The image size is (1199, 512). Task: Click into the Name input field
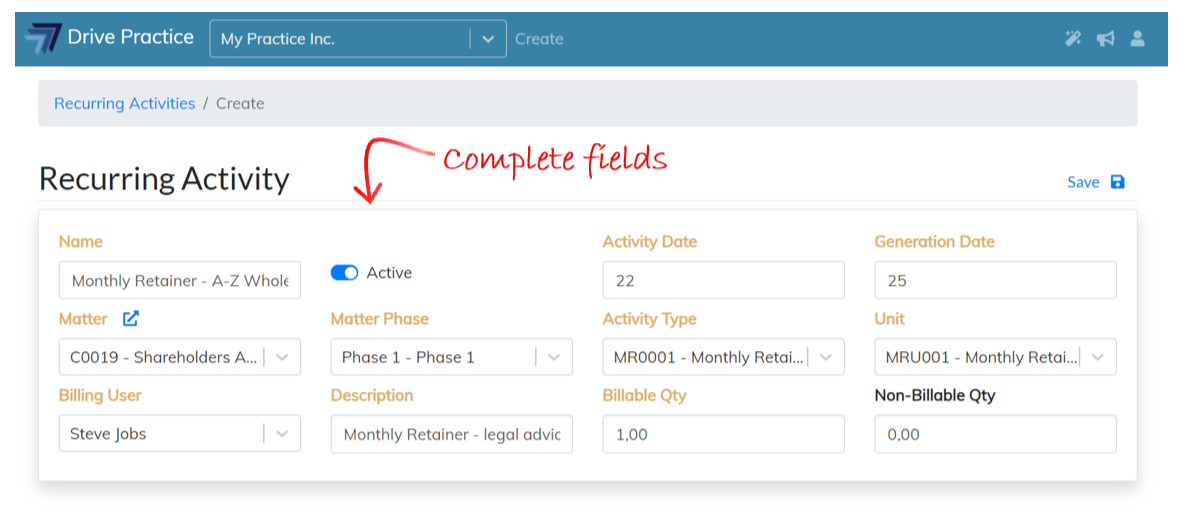tap(180, 281)
